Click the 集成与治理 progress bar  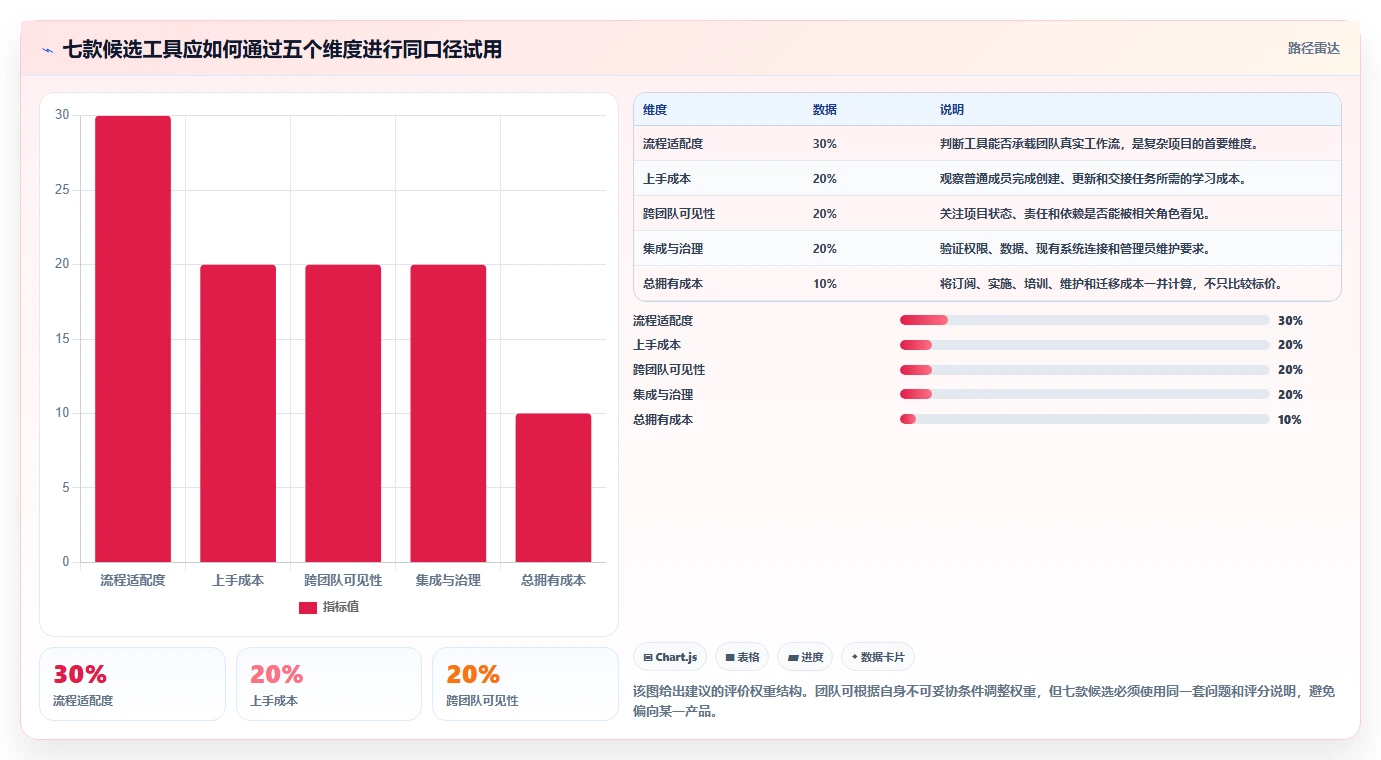click(1084, 394)
